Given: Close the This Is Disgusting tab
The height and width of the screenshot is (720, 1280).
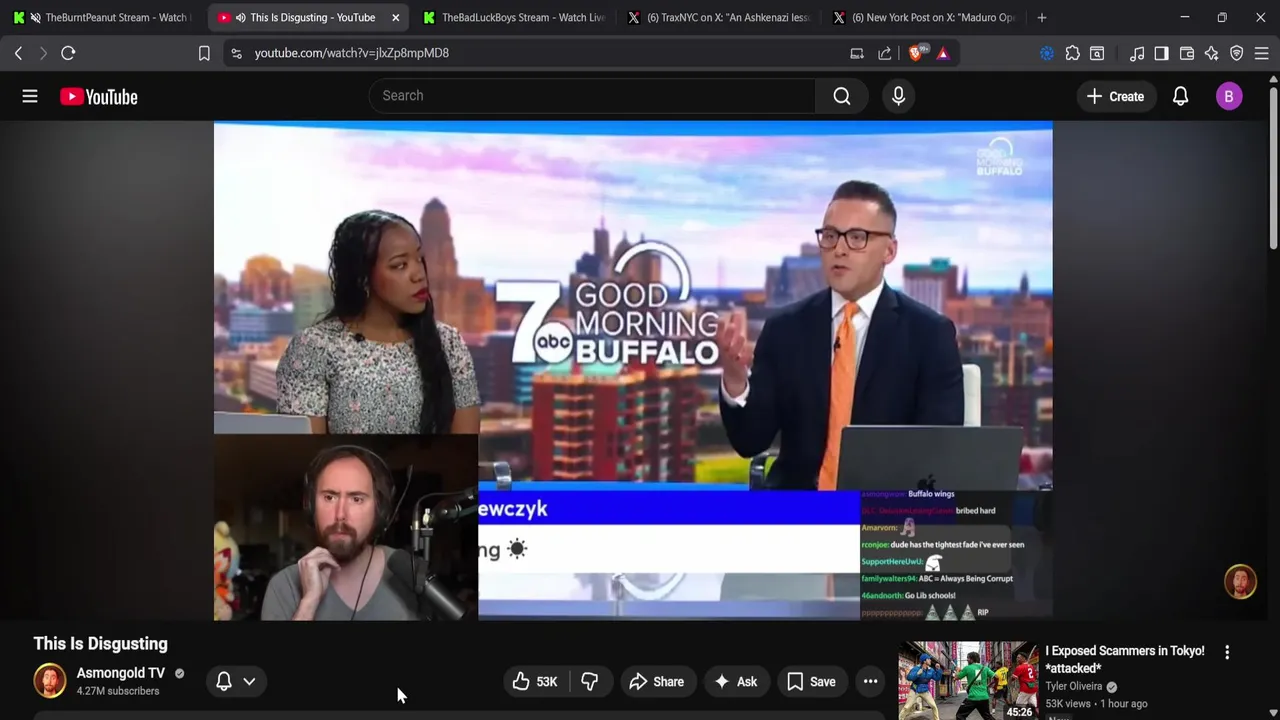Looking at the screenshot, I should coord(396,17).
